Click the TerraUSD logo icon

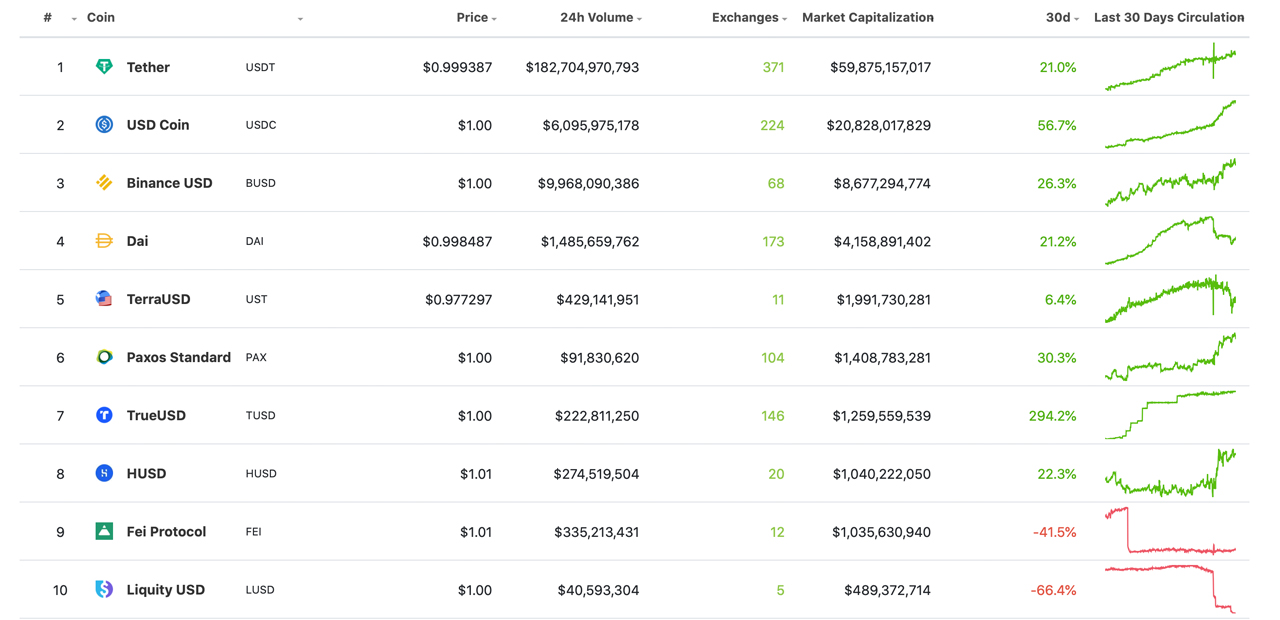point(104,299)
